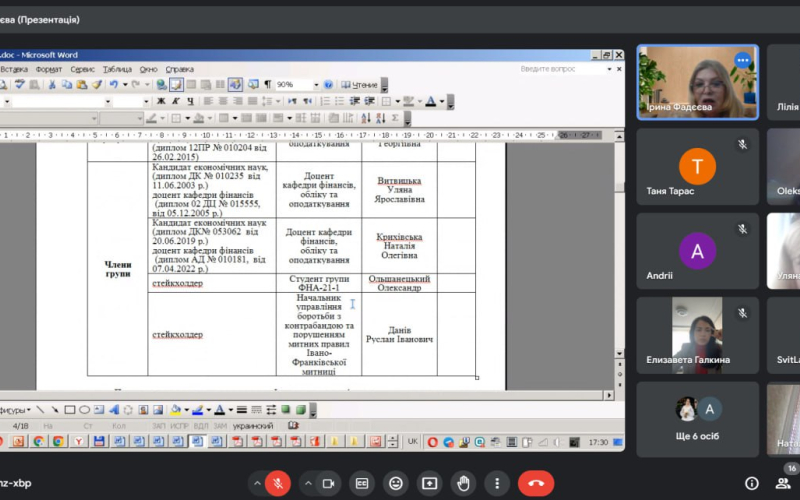Click Opera icon in shared taskbar tray
800x500 pixels.
[433, 442]
